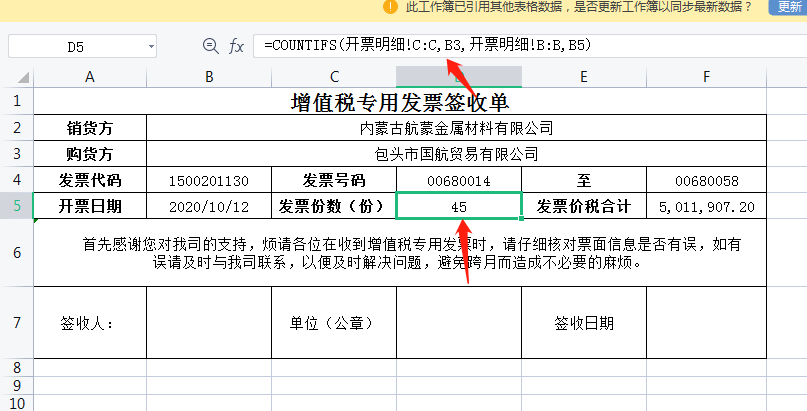Select column C header
The height and width of the screenshot is (411, 807).
[334, 77]
